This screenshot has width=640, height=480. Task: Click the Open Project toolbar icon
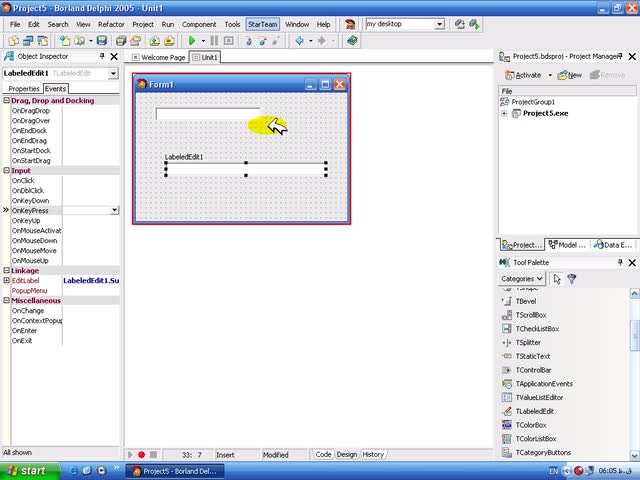tap(136, 40)
